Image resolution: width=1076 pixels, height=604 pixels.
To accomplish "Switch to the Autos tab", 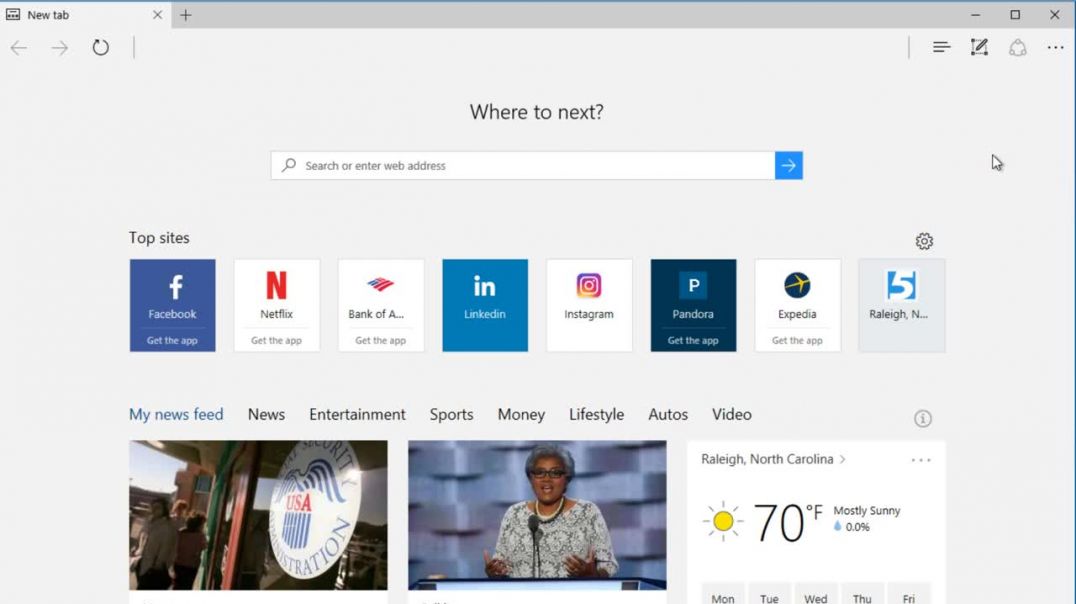I will coord(668,415).
